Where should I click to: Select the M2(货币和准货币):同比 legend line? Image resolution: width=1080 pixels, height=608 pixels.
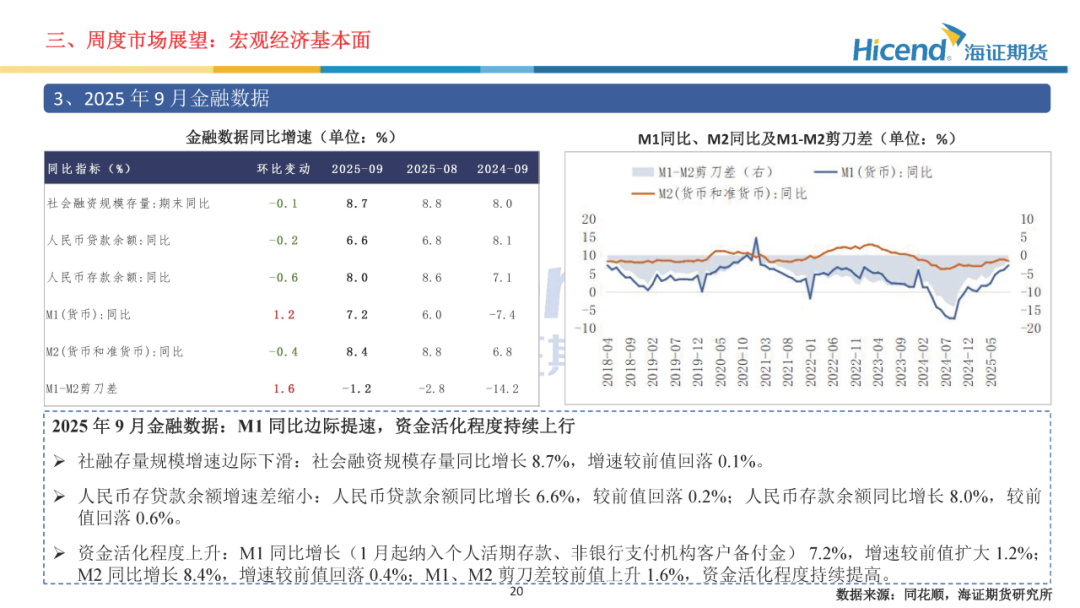coord(642,193)
